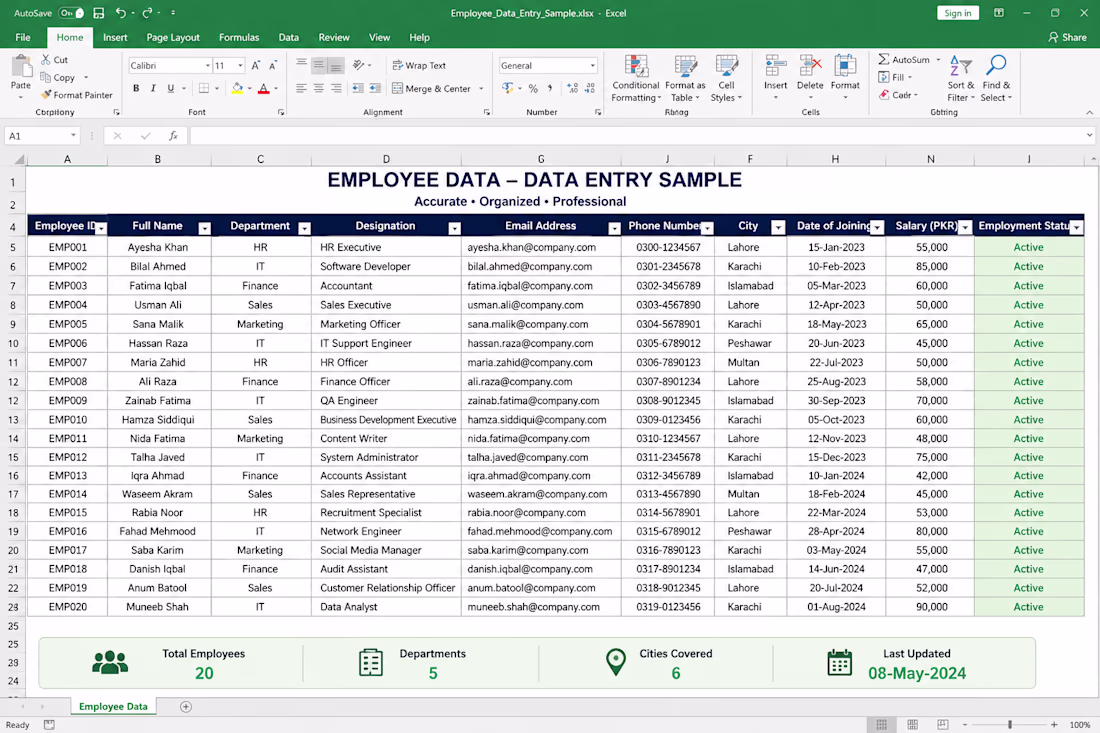Screen dimensions: 1100x733
Task: Click Increase Decimal icon
Action: pos(572,88)
